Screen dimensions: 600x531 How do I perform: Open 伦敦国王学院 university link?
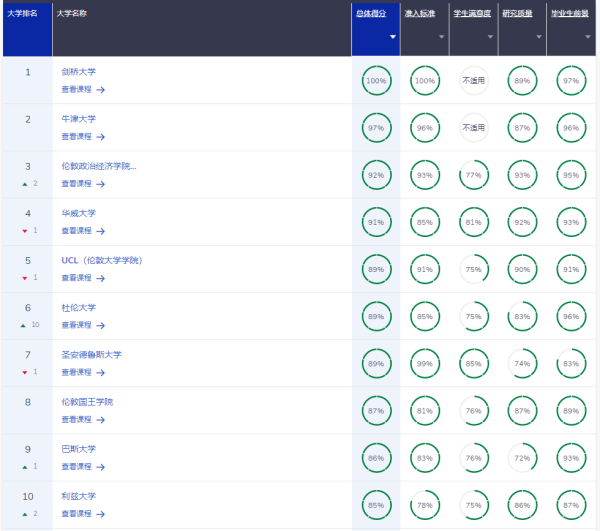(87, 402)
